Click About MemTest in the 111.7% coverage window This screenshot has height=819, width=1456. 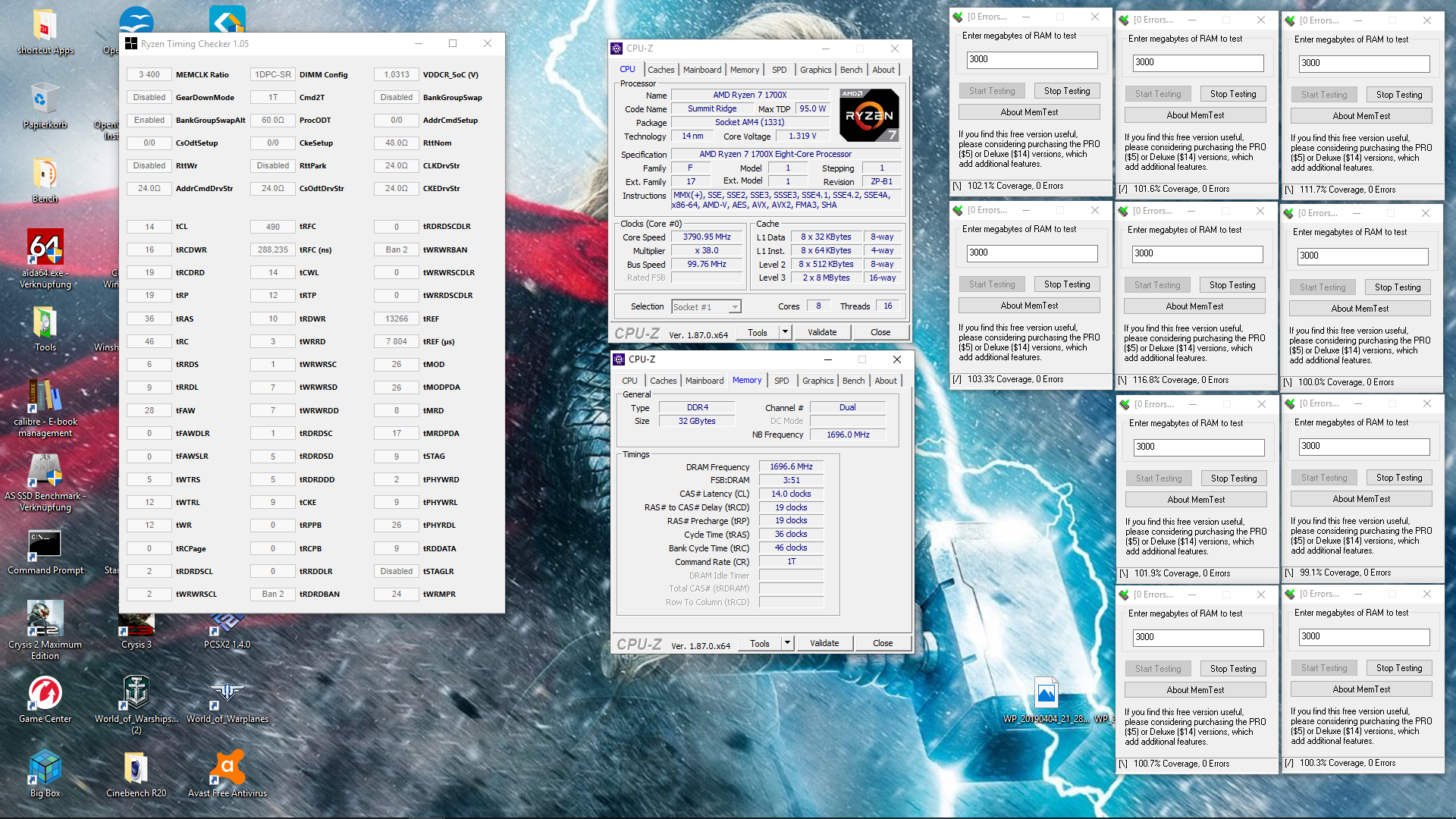tap(1361, 116)
